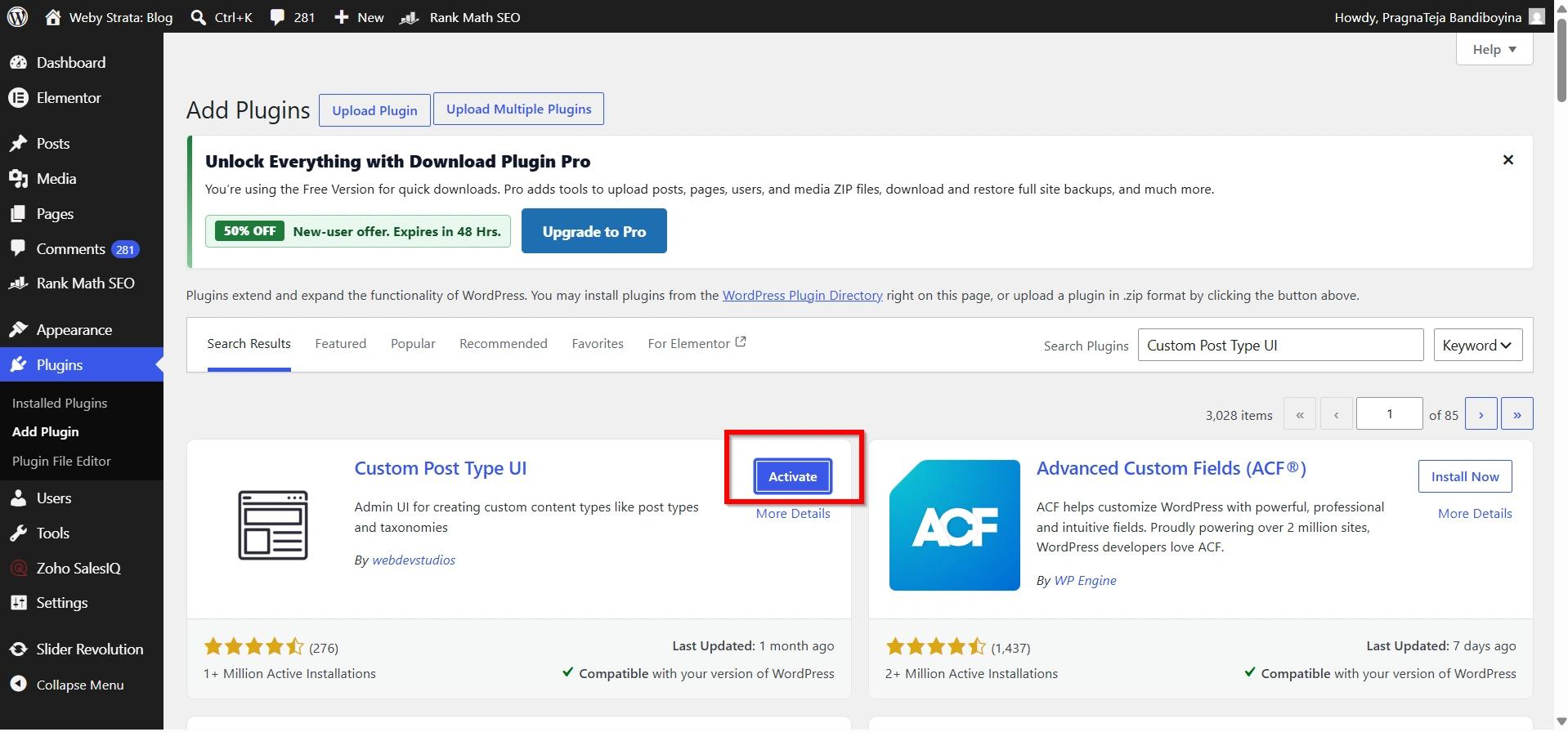
Task: Click the Appearance brush icon in sidebar
Action: [18, 329]
